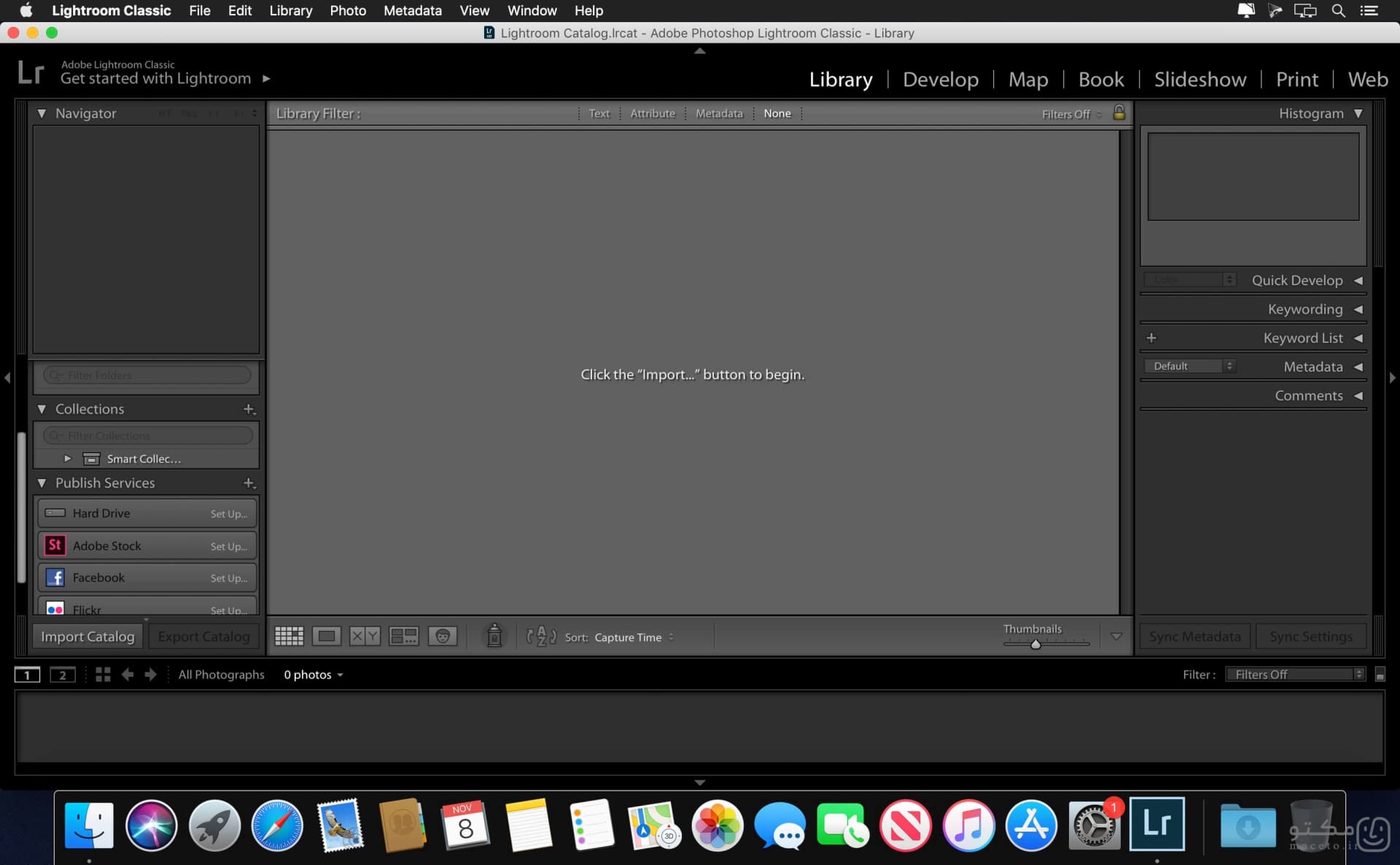Click the filter lock icon
1400x865 pixels.
1119,112
